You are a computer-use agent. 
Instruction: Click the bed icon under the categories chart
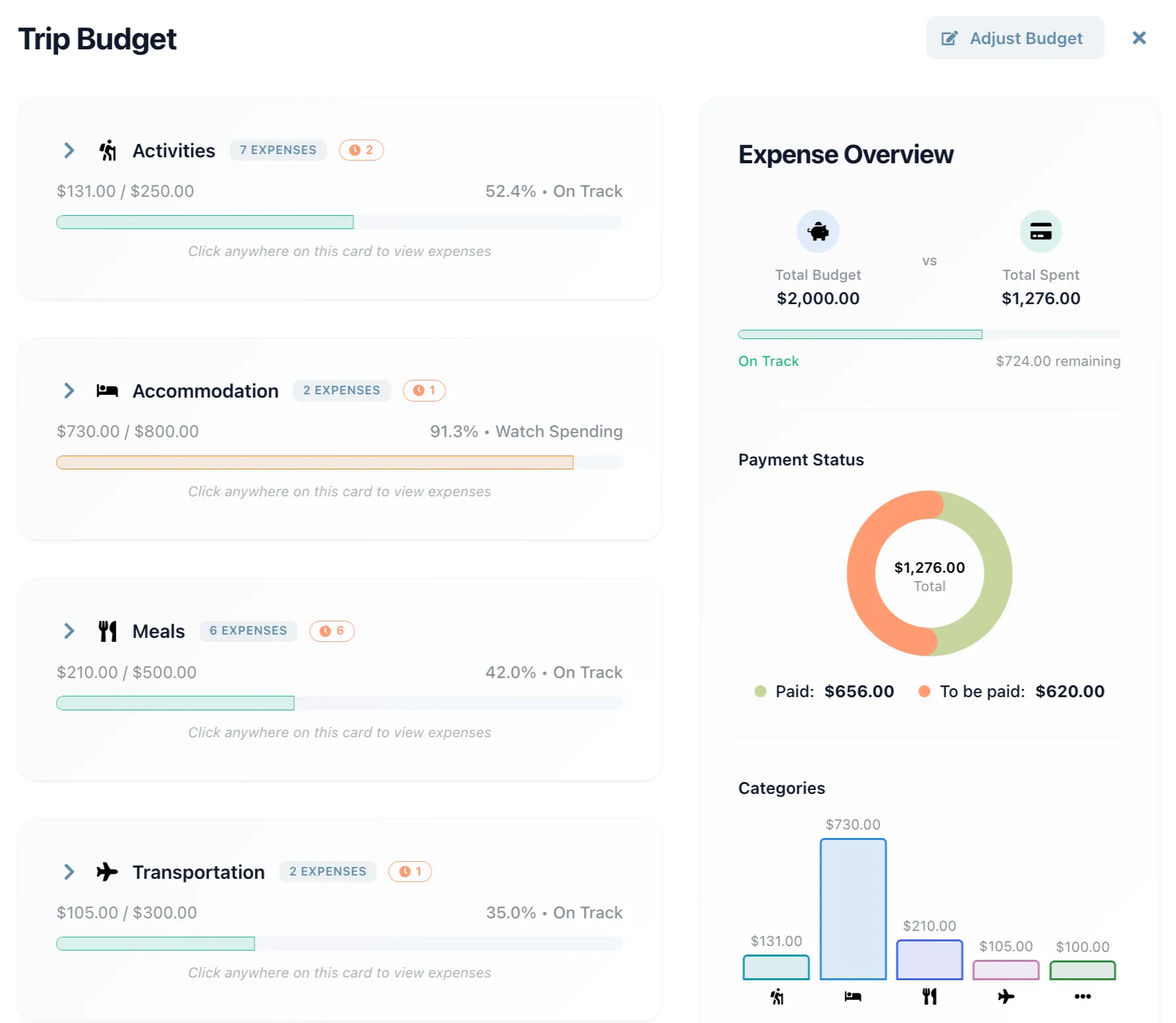[853, 997]
